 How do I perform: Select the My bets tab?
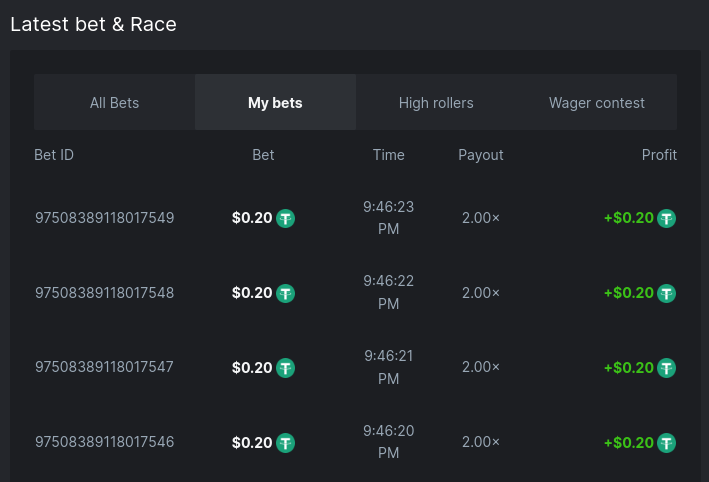(275, 103)
